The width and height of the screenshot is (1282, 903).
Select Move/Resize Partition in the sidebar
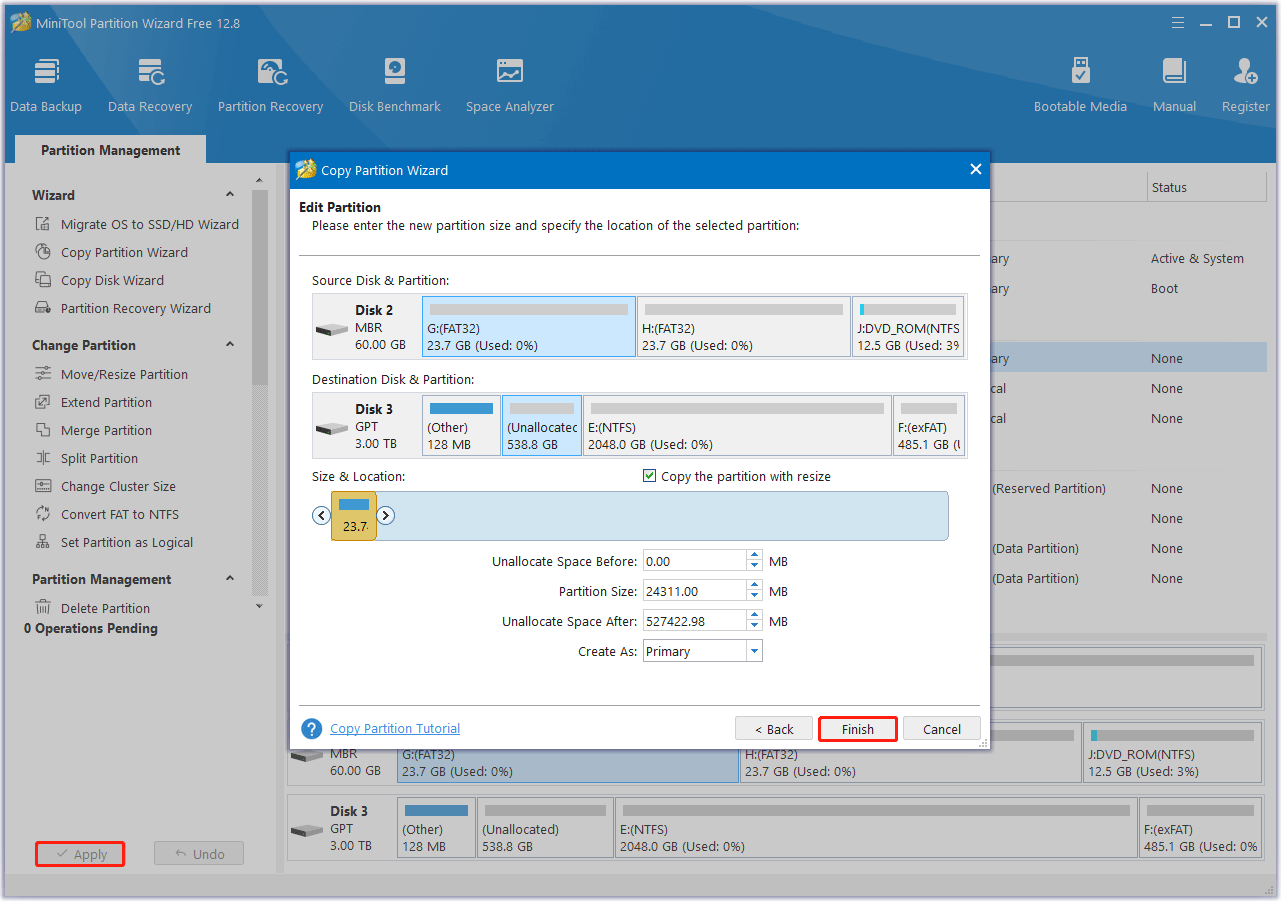(x=124, y=374)
